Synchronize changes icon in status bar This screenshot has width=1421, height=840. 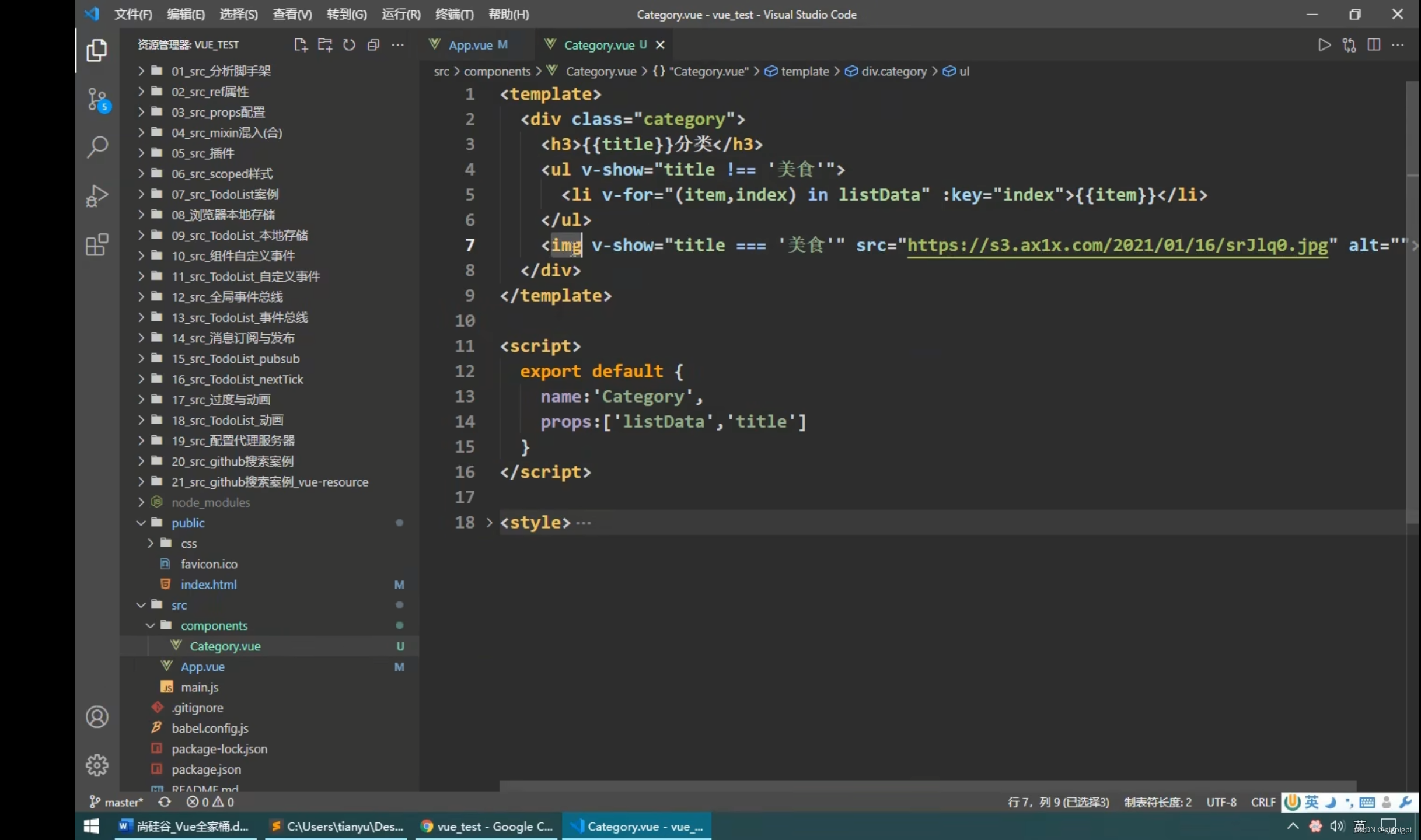(x=165, y=802)
